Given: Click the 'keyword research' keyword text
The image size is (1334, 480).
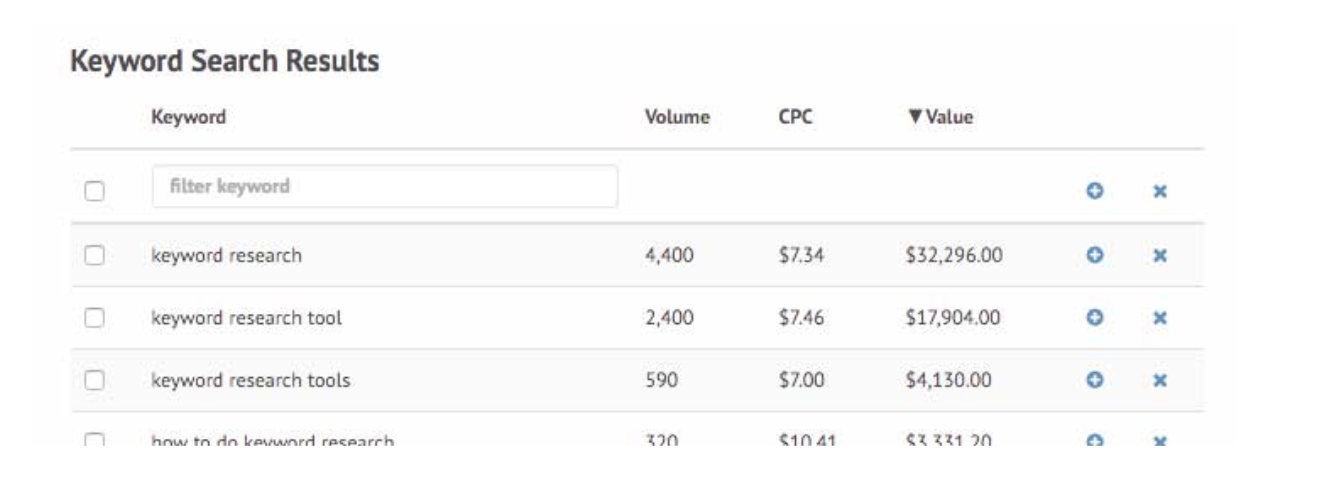Looking at the screenshot, I should tap(226, 255).
